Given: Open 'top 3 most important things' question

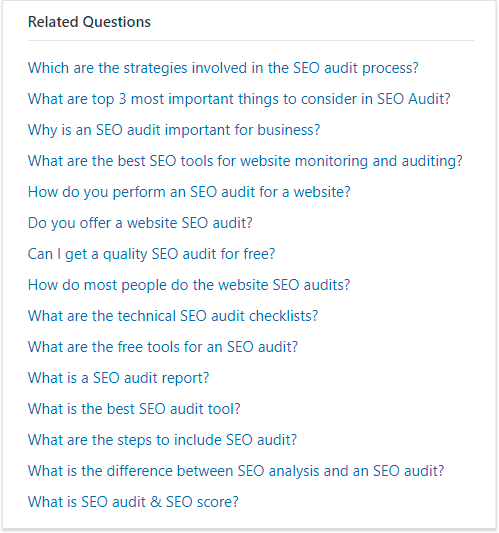Looking at the screenshot, I should coord(239,99).
